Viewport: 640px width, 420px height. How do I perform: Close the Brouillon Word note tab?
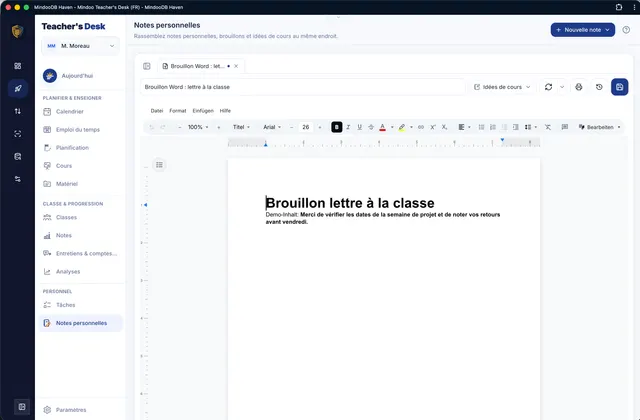(x=236, y=66)
